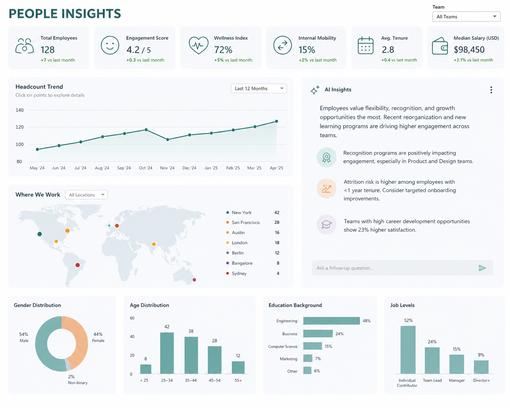Click the AI Insights sparkle icon

tap(315, 90)
